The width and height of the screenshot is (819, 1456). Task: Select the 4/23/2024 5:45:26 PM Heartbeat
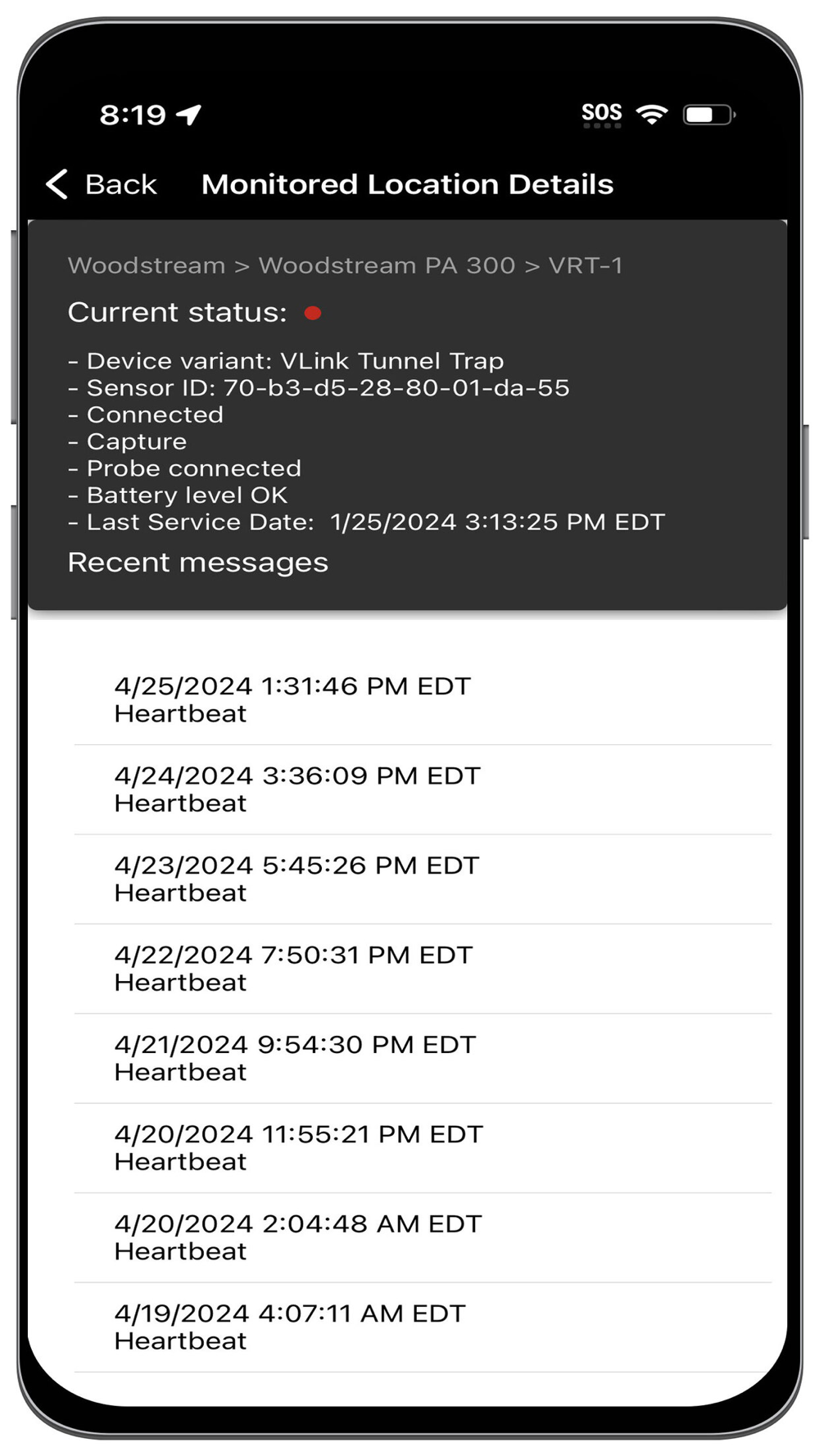point(296,879)
